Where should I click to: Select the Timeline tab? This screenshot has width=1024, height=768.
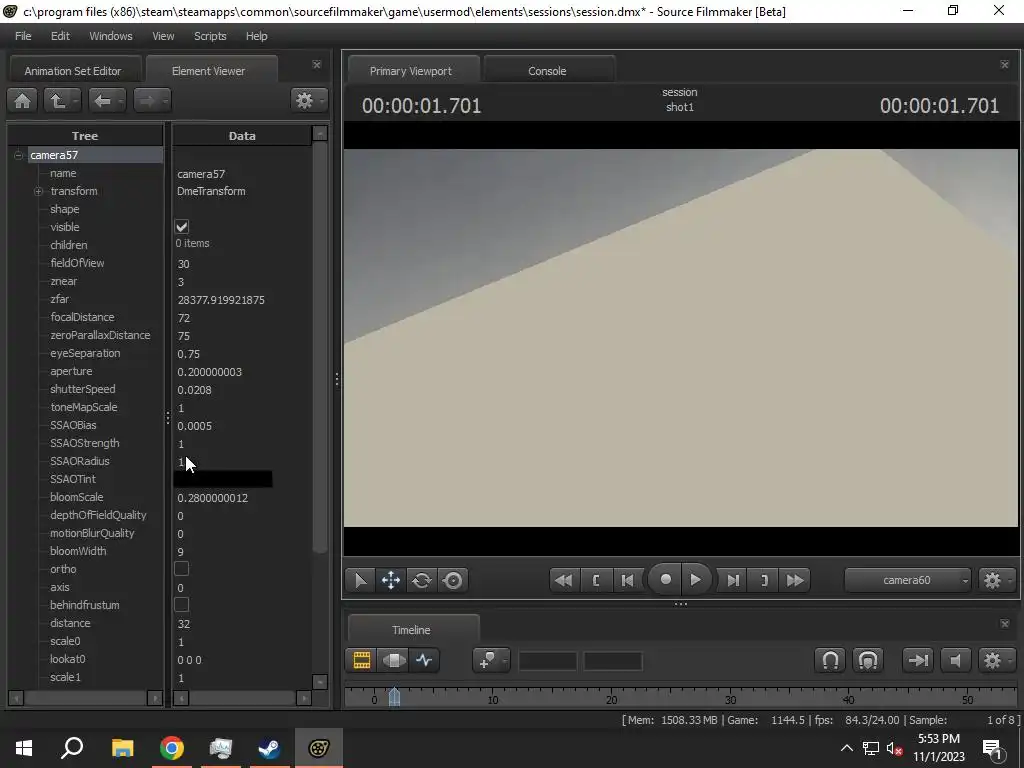pos(411,630)
